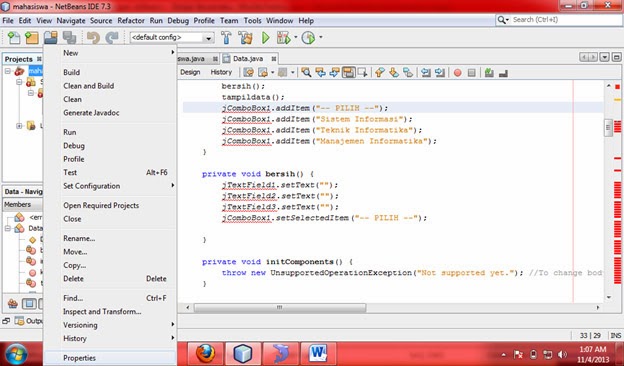Click the Windows Start button
Screen dimensions: 624x366
(x=16, y=354)
